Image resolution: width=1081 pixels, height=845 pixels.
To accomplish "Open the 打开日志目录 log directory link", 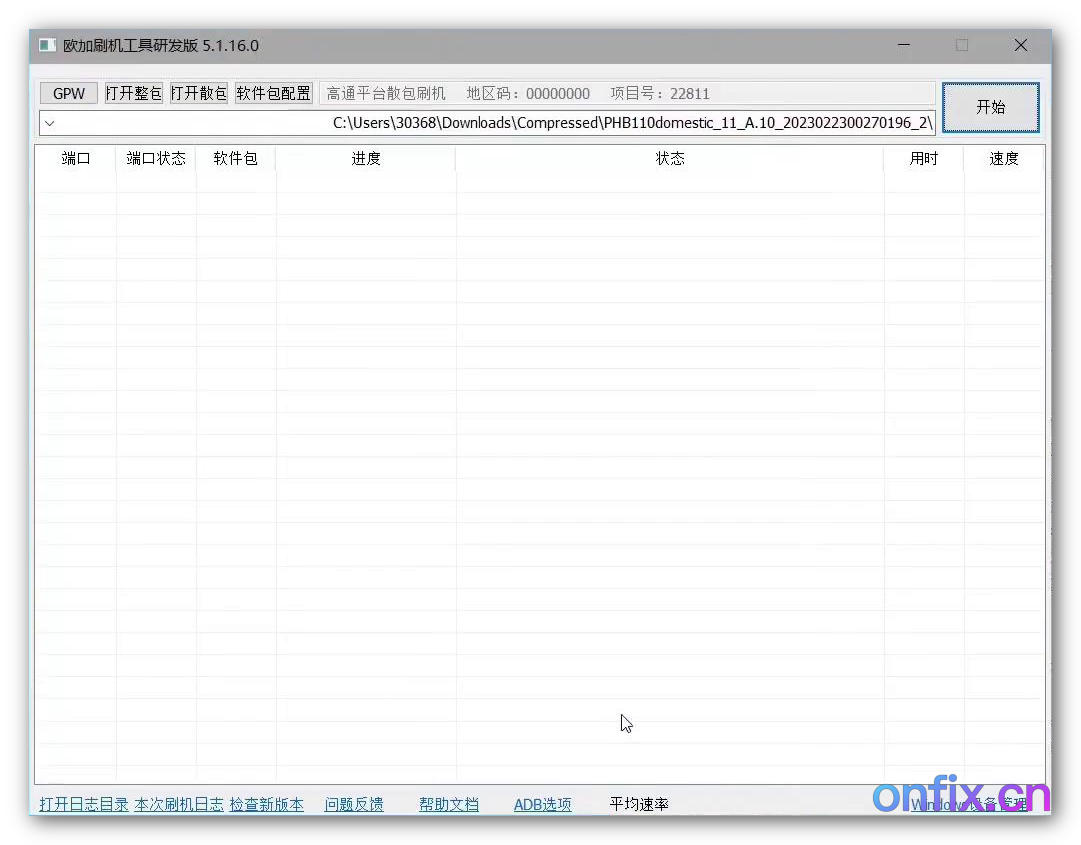I will [83, 804].
